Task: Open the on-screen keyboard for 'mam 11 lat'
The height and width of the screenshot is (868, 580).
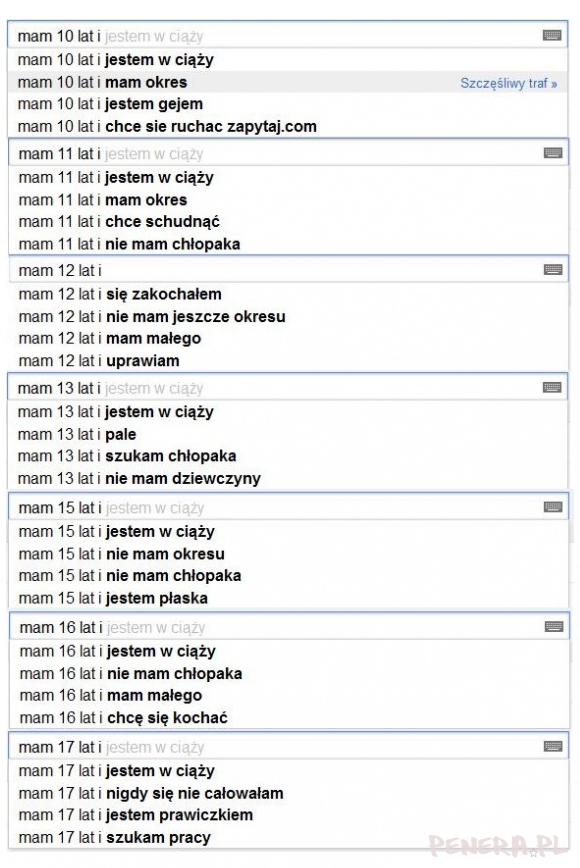Action: pos(552,151)
